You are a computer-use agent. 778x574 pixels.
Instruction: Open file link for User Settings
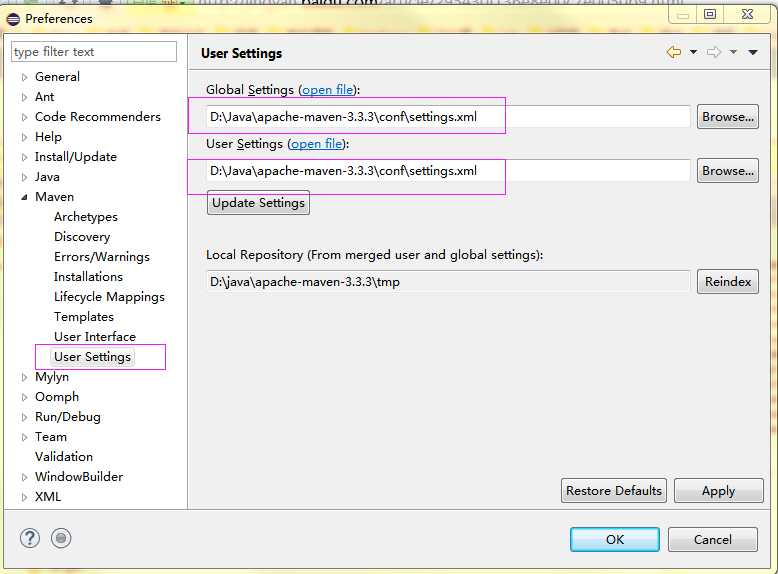click(317, 144)
